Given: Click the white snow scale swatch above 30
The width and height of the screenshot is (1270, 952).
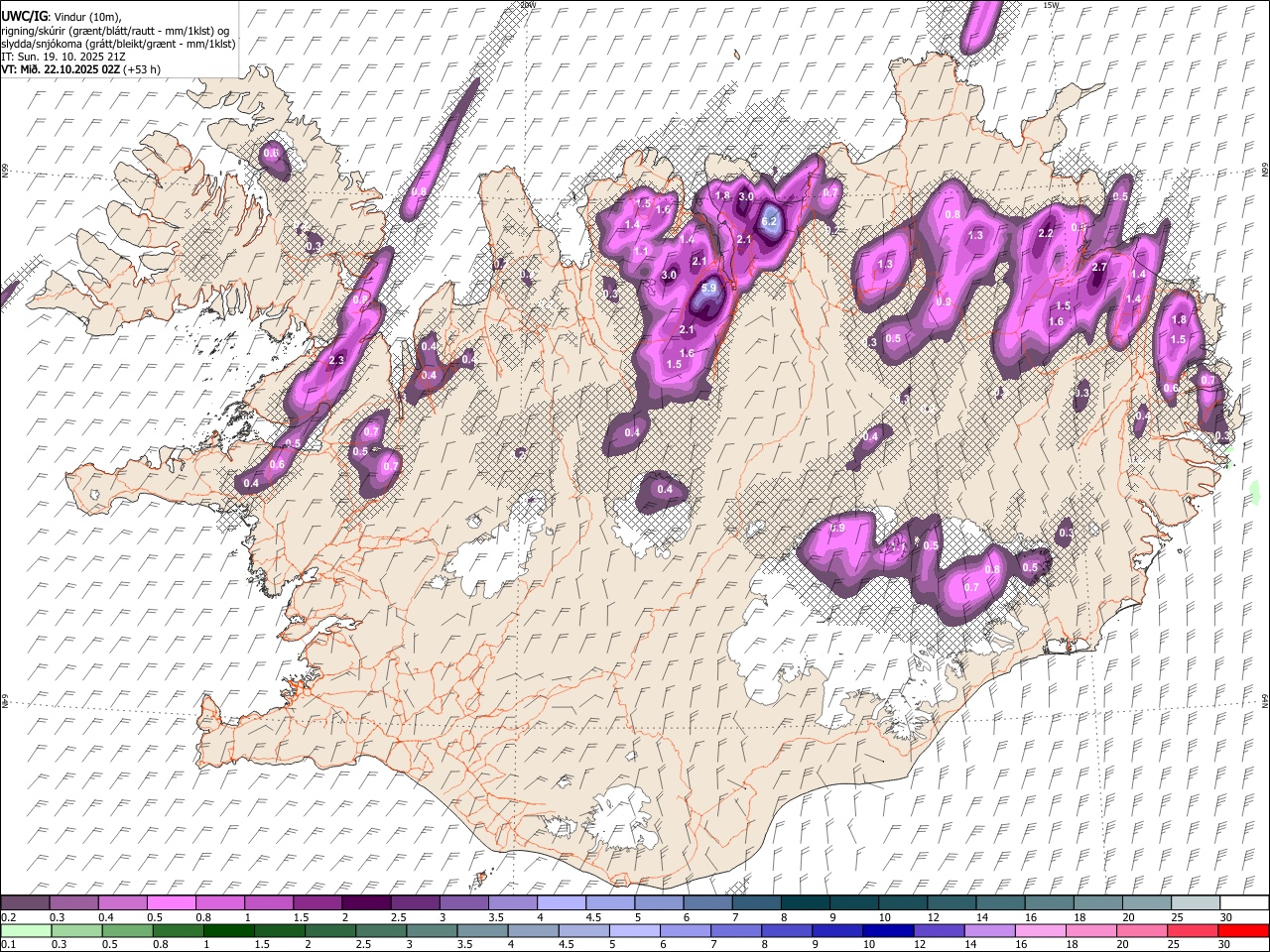Looking at the screenshot, I should (1243, 902).
